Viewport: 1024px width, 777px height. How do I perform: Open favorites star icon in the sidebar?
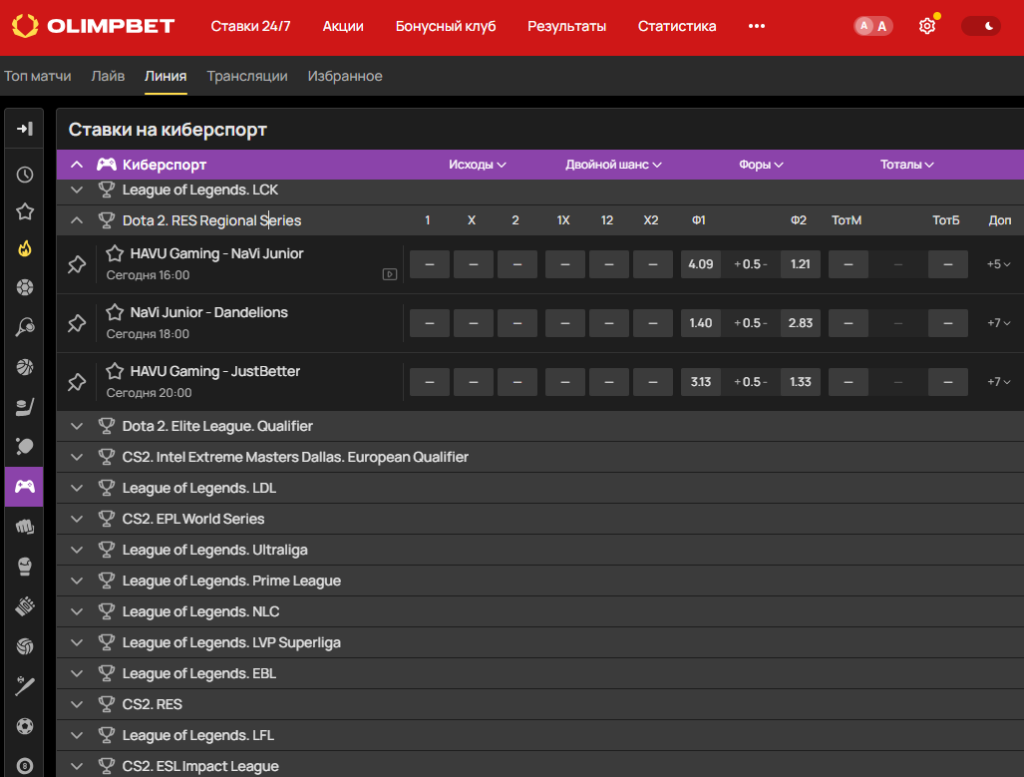click(x=25, y=212)
